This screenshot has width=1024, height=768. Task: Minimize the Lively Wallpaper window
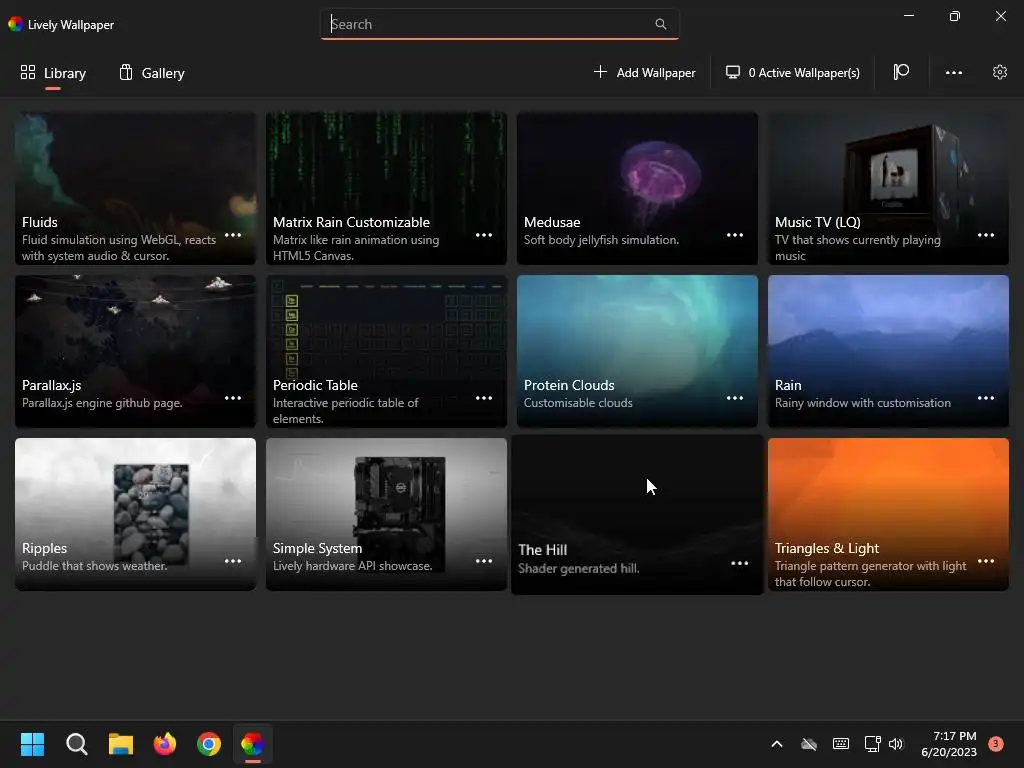click(x=908, y=16)
